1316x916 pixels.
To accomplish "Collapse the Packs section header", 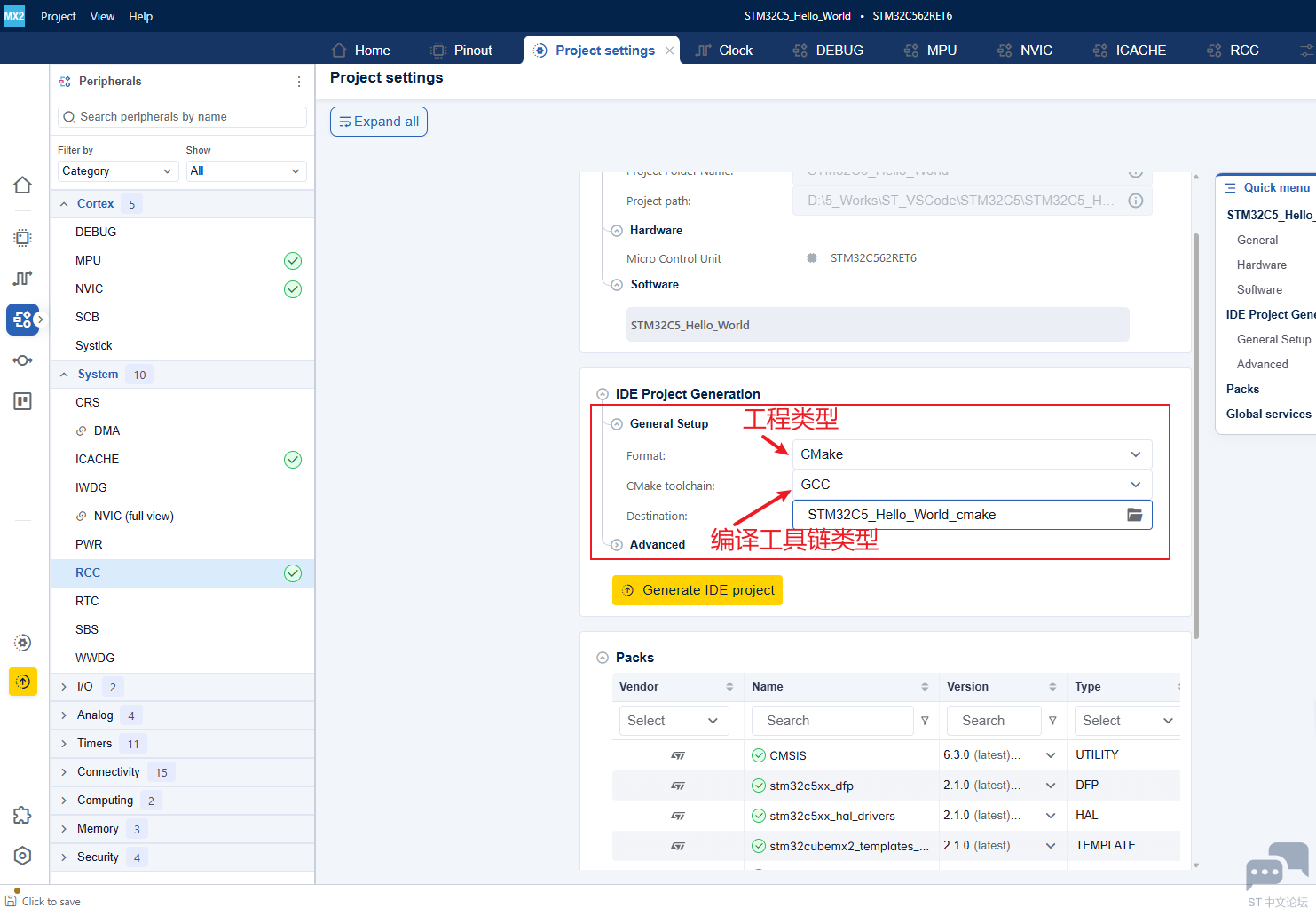I will click(603, 658).
